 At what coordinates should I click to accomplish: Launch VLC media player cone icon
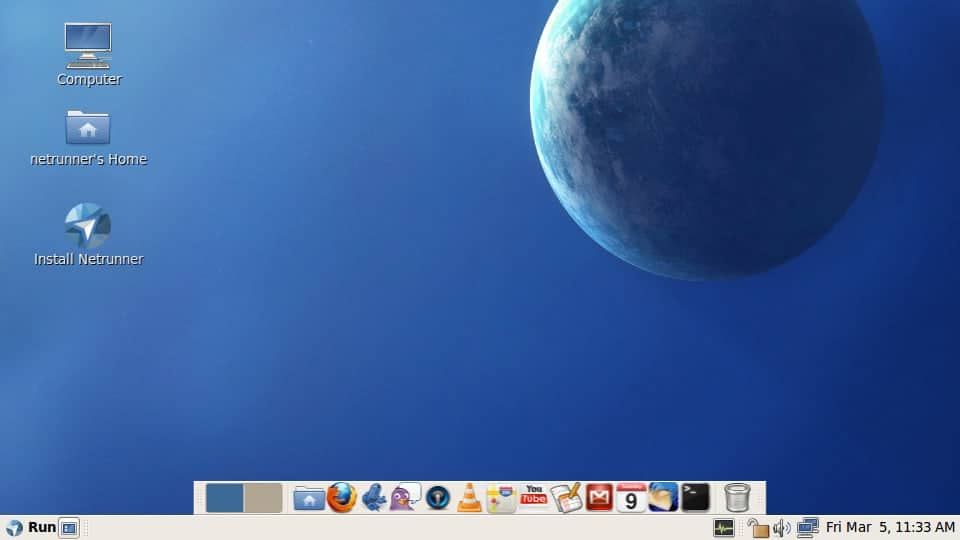tap(470, 497)
